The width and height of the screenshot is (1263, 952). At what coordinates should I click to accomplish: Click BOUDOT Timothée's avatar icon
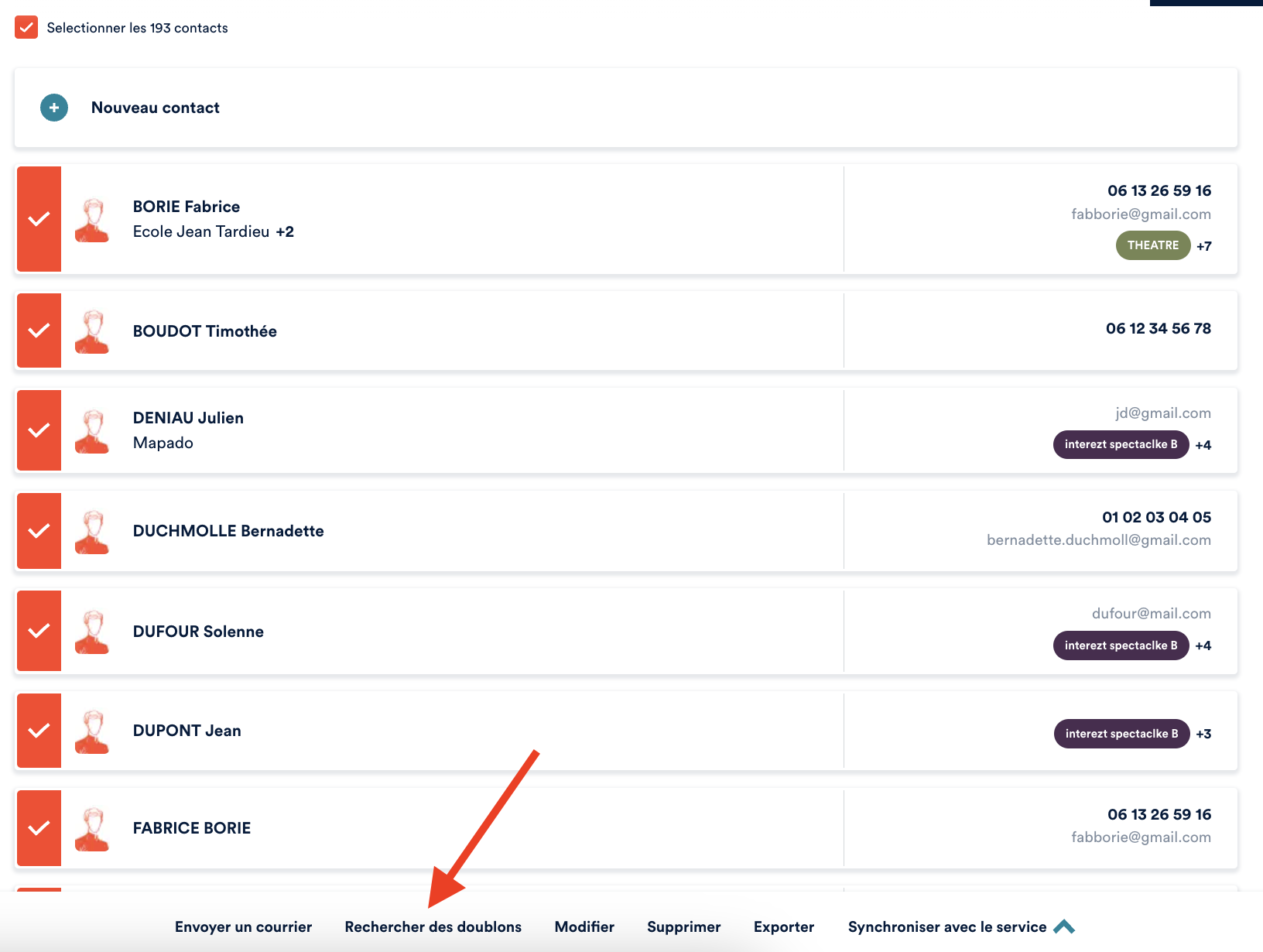92,331
